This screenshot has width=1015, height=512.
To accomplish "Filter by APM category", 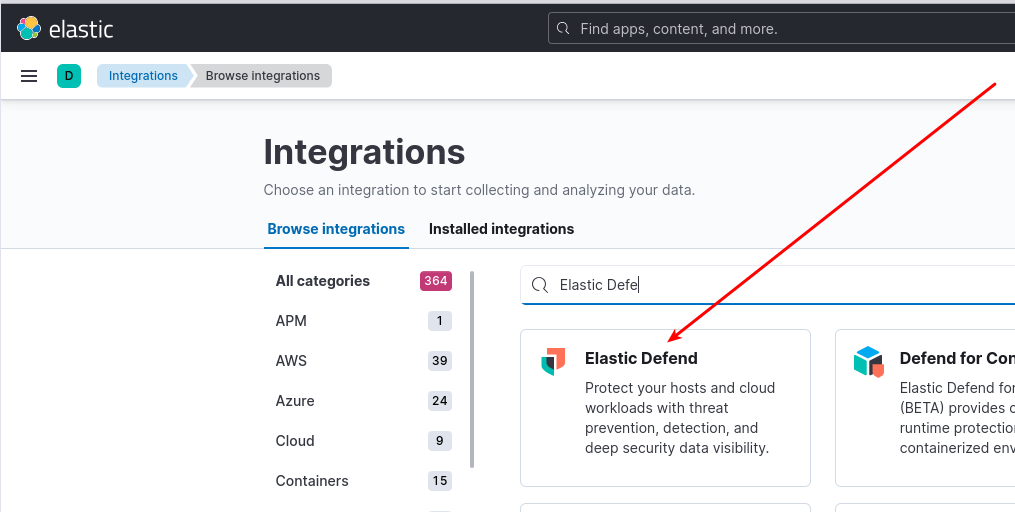I will point(291,321).
